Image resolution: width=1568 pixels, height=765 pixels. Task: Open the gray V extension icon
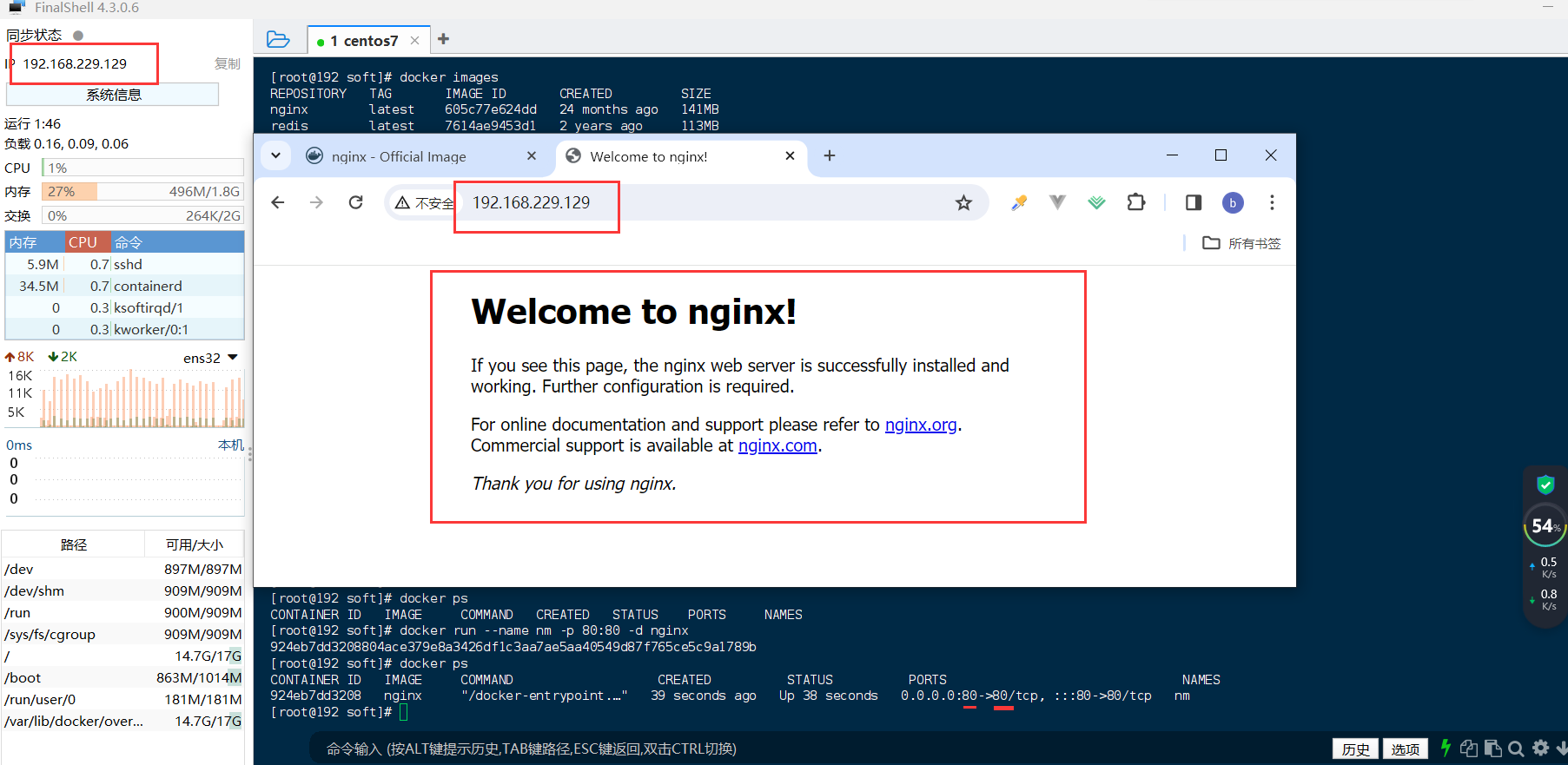tap(1057, 202)
